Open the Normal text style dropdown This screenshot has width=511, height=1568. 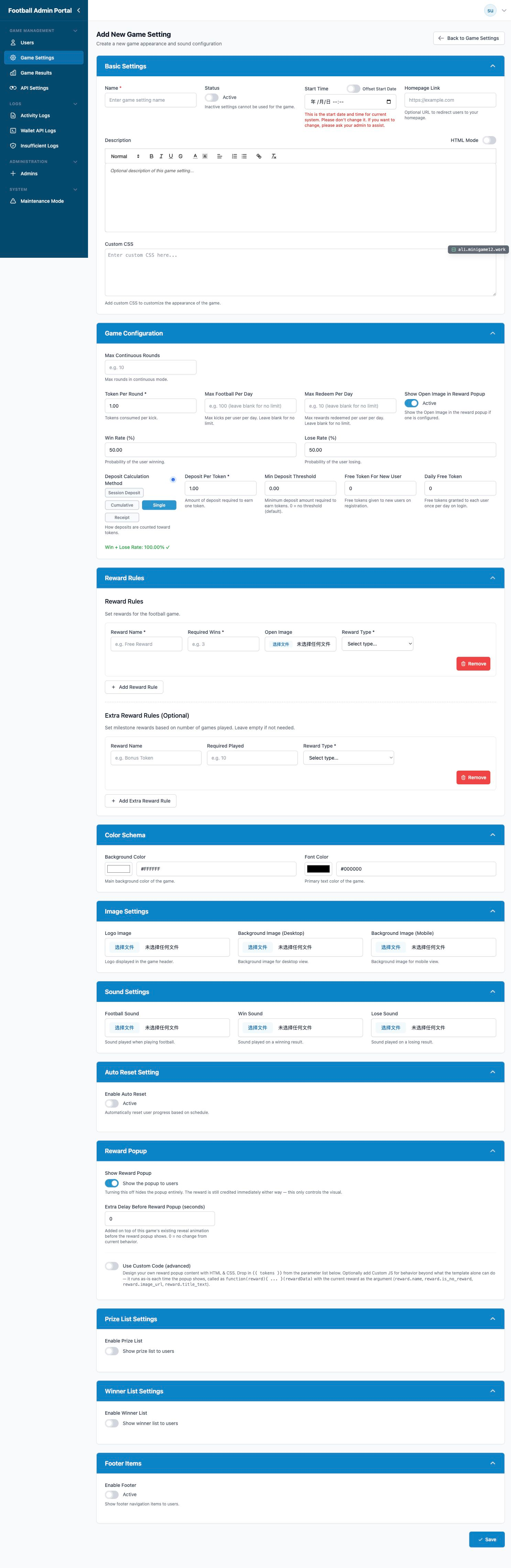click(125, 156)
